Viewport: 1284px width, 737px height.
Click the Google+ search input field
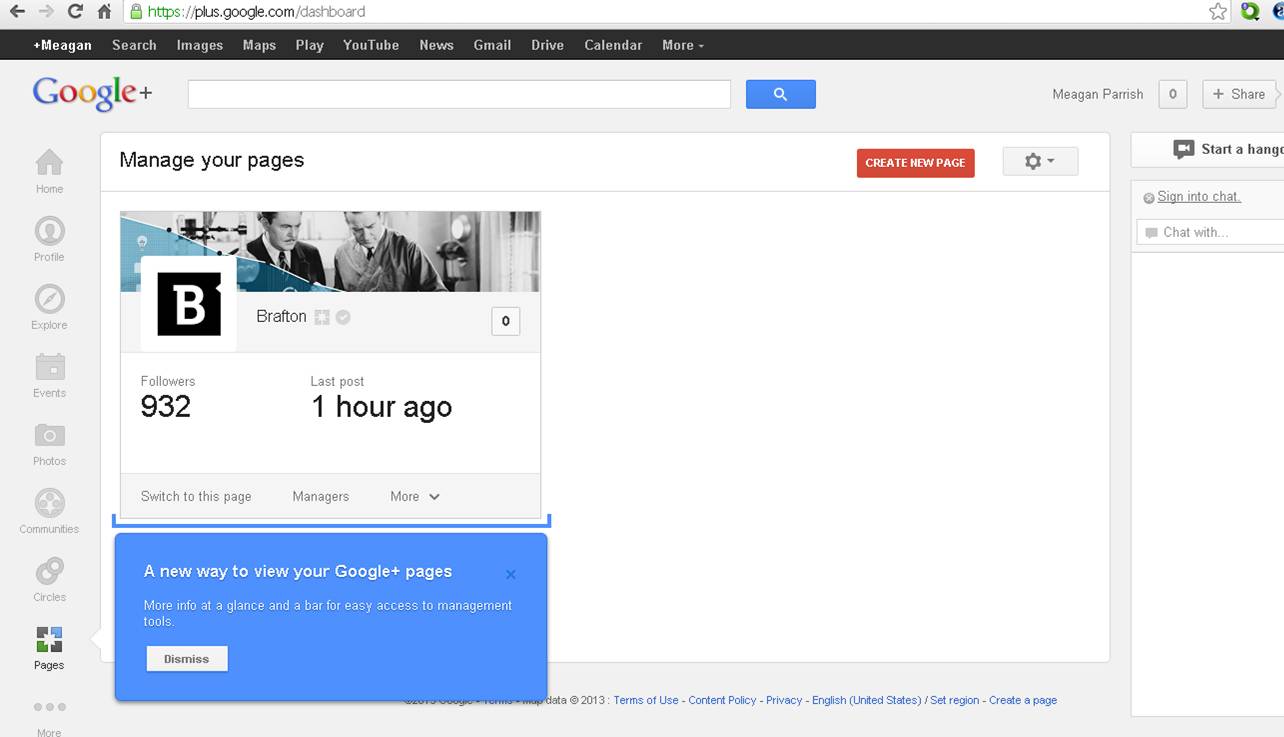coord(459,94)
